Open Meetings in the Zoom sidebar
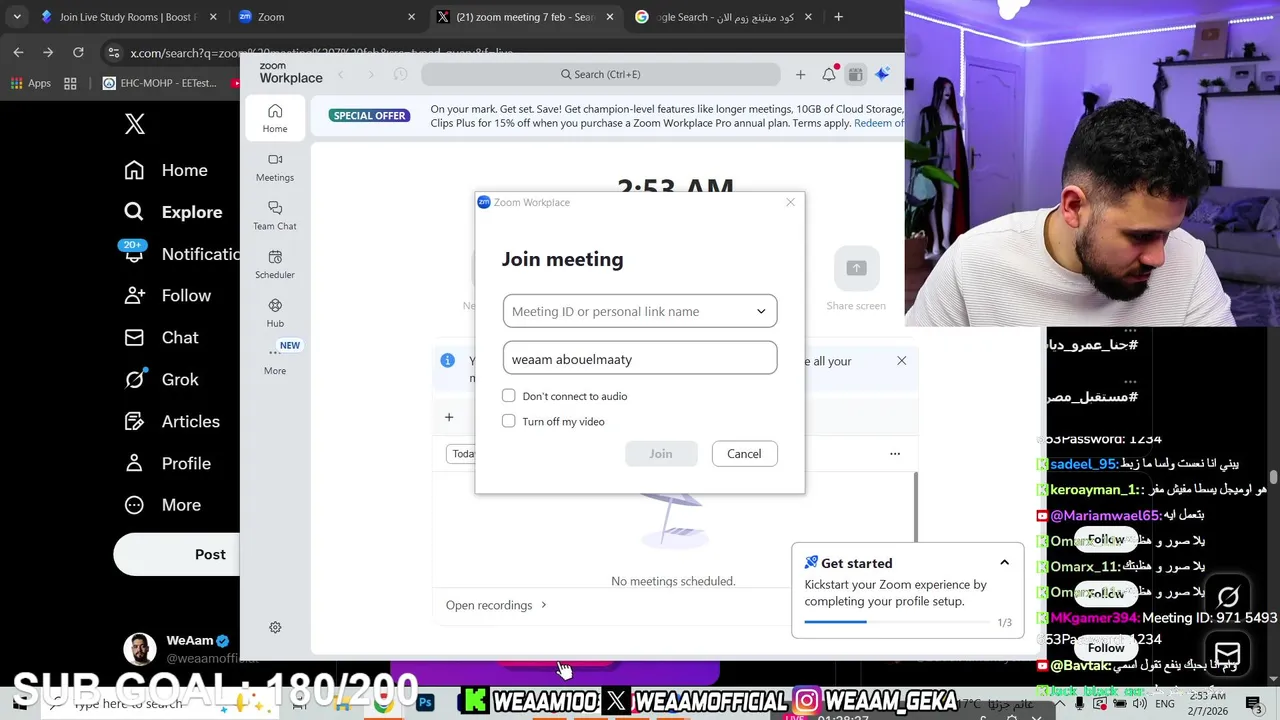 click(x=275, y=167)
